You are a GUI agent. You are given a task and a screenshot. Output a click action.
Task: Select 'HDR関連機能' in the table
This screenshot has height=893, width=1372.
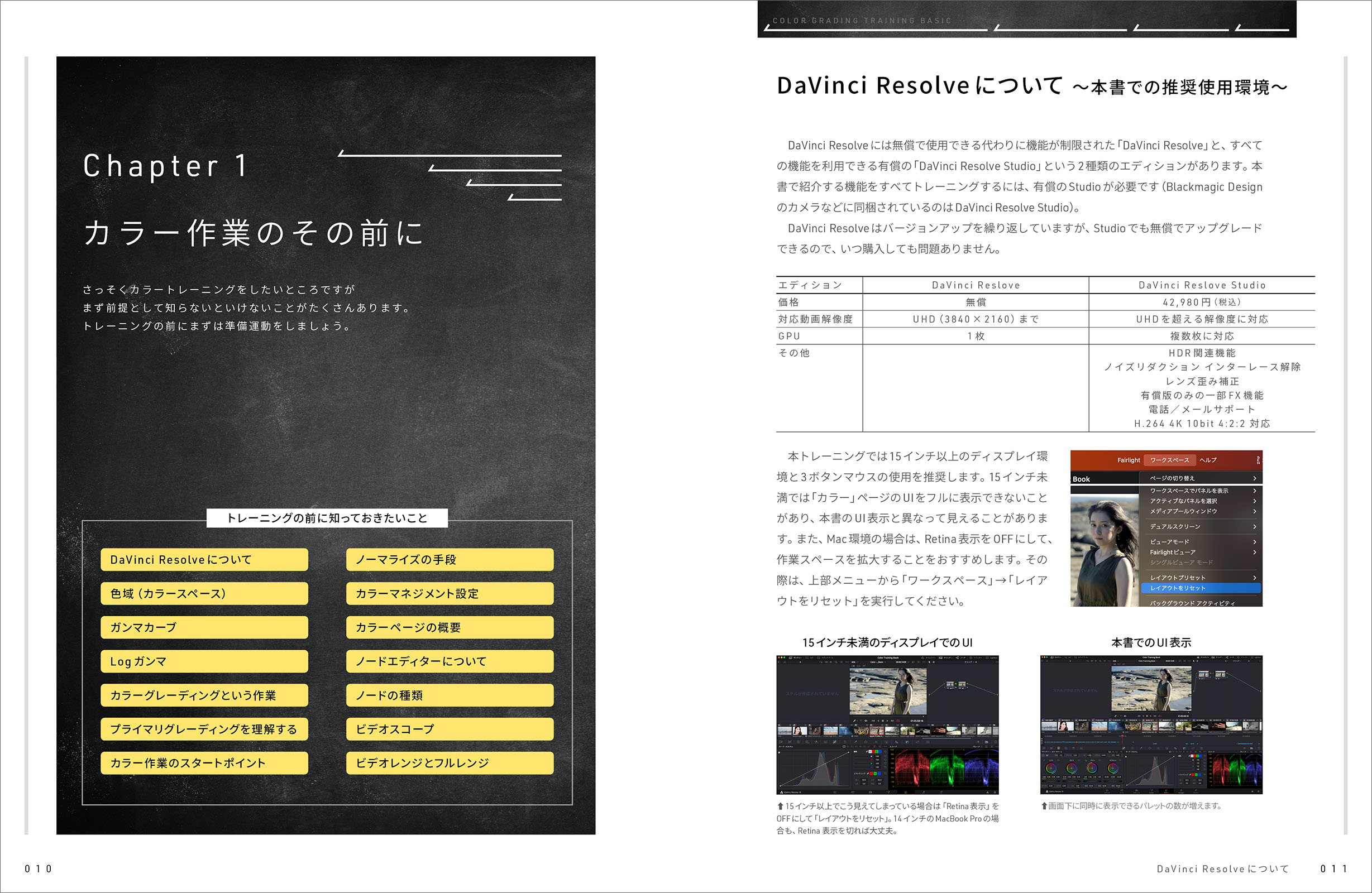(x=1202, y=353)
